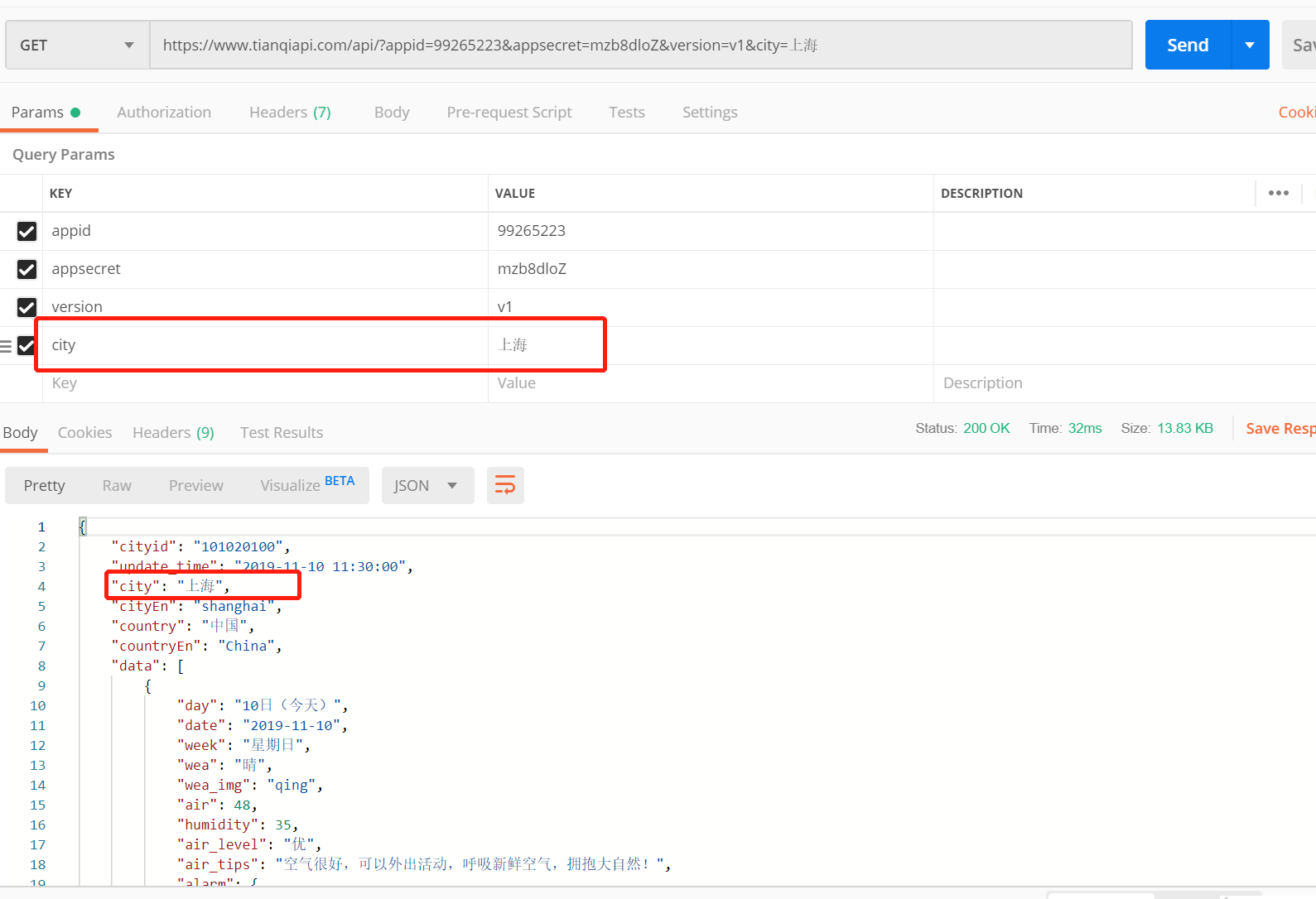Click the new row Description placeholder field
This screenshot has height=899, width=1316.
[x=1125, y=383]
